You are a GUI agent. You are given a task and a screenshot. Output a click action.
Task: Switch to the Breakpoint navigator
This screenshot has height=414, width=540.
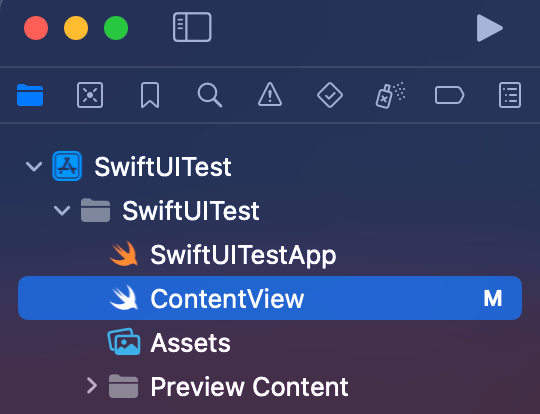click(x=449, y=95)
